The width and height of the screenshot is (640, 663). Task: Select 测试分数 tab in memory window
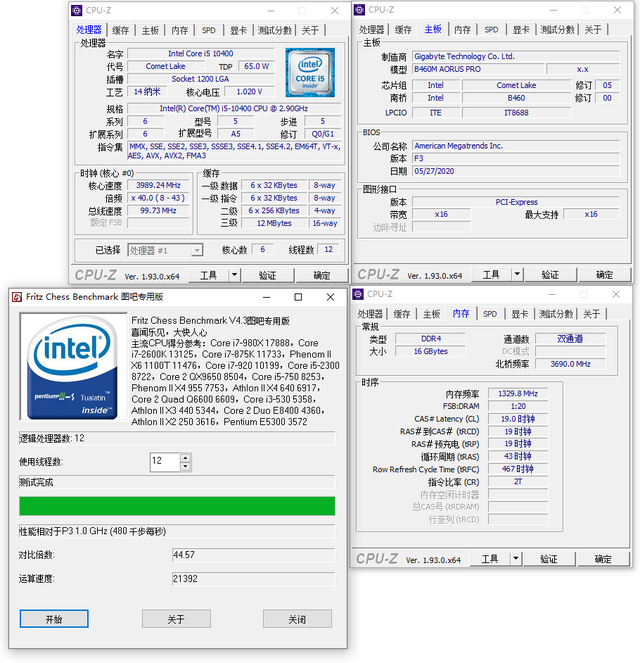(x=556, y=314)
